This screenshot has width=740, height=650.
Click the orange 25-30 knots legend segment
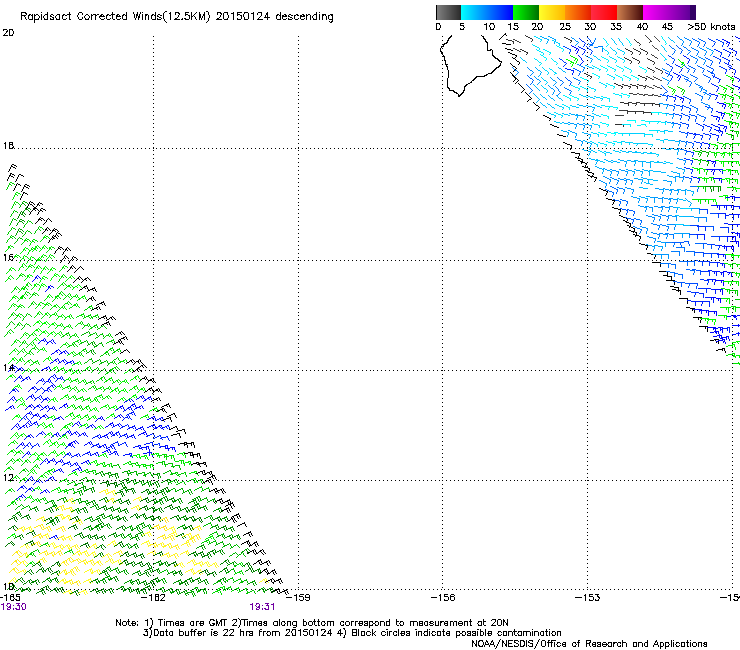coord(578,12)
